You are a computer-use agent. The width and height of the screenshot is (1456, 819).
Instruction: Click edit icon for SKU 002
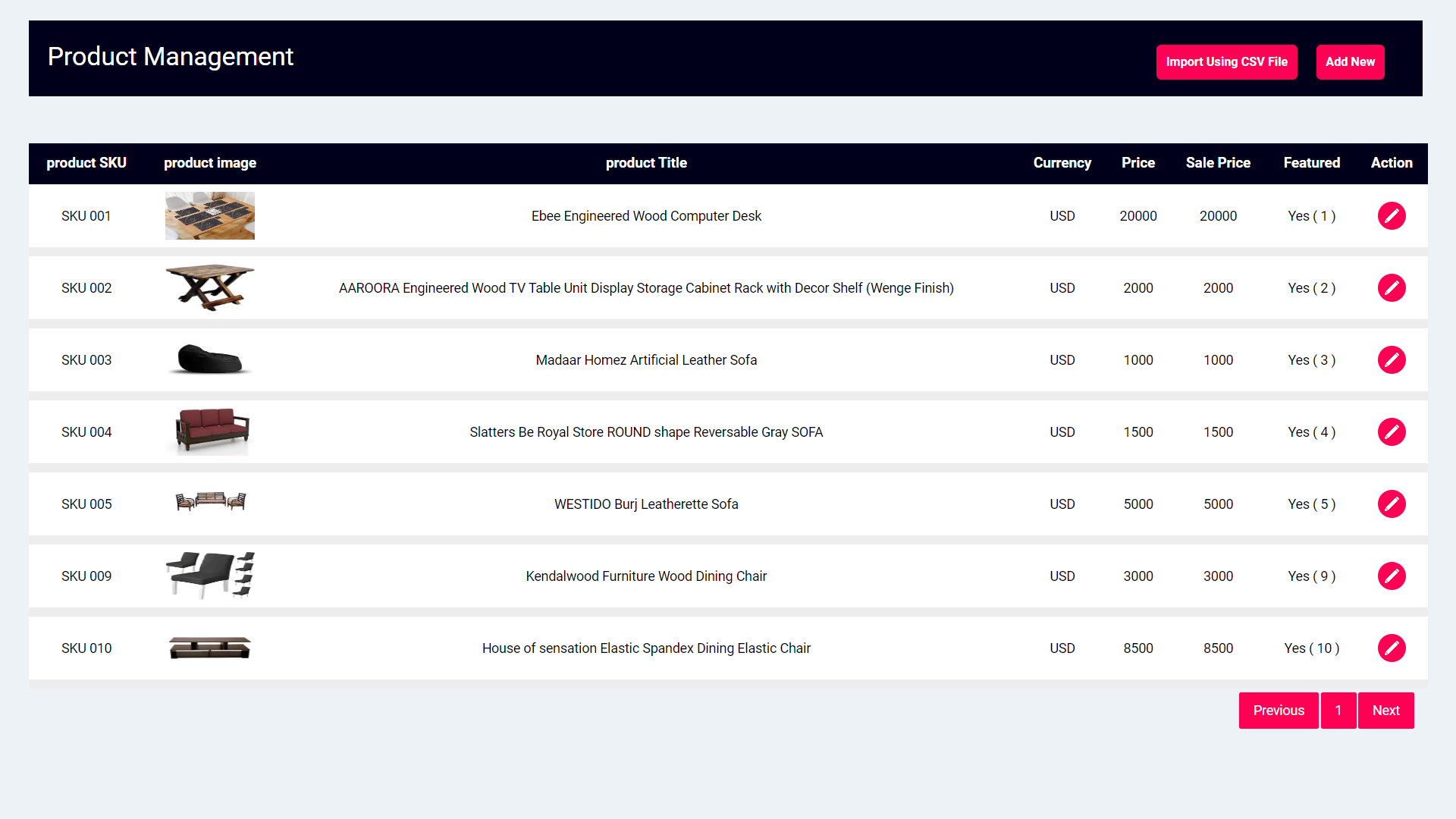pyautogui.click(x=1391, y=288)
